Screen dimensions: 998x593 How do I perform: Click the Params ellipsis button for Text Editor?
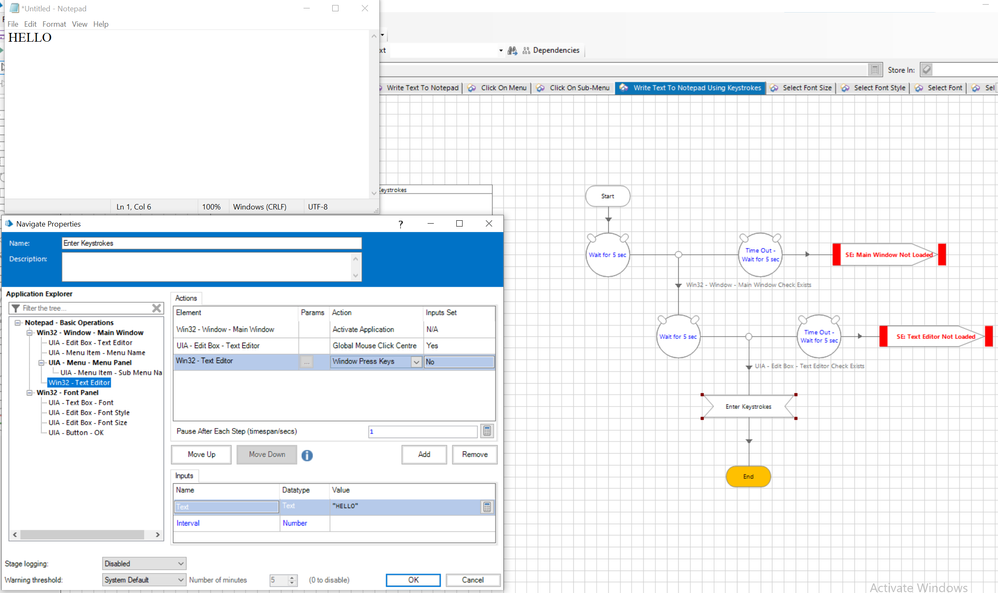[307, 362]
